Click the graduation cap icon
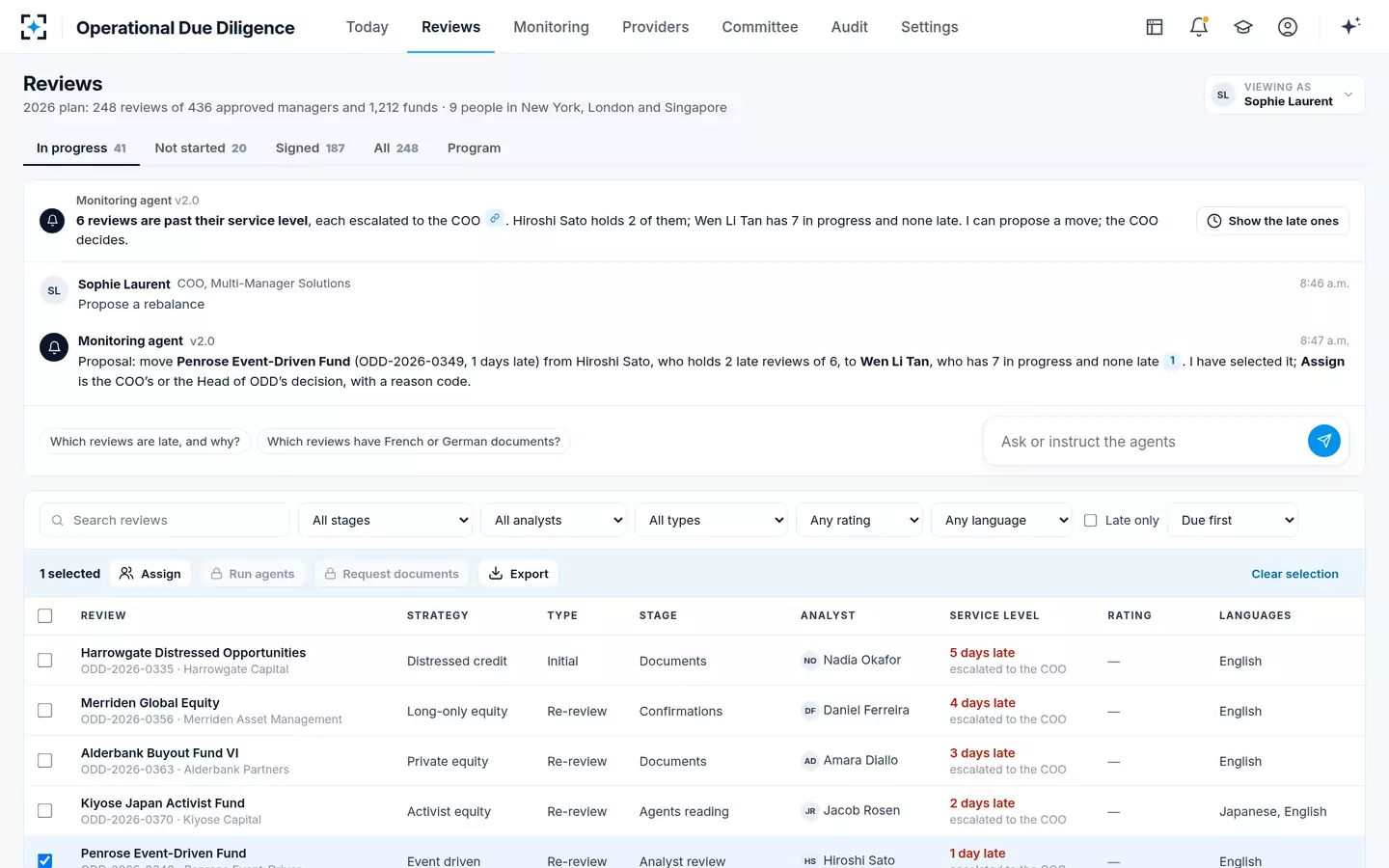Image resolution: width=1389 pixels, height=868 pixels. pyautogui.click(x=1243, y=27)
